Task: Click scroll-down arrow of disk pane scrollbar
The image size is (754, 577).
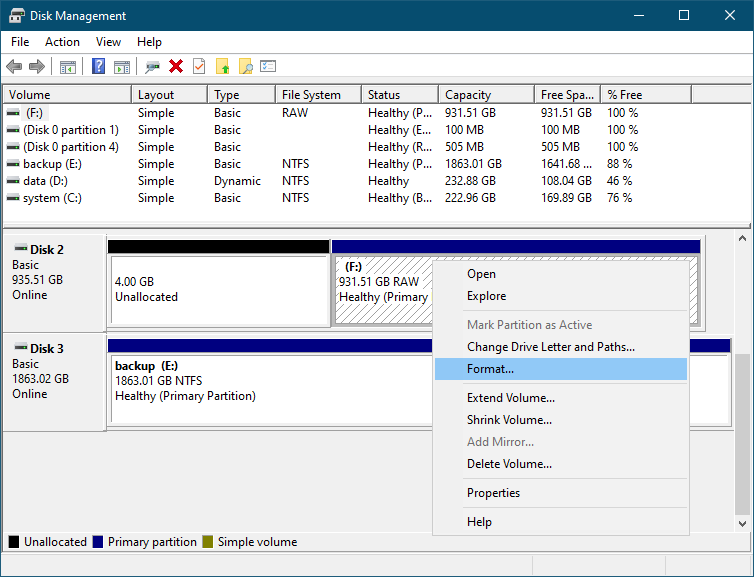Action: 742,523
